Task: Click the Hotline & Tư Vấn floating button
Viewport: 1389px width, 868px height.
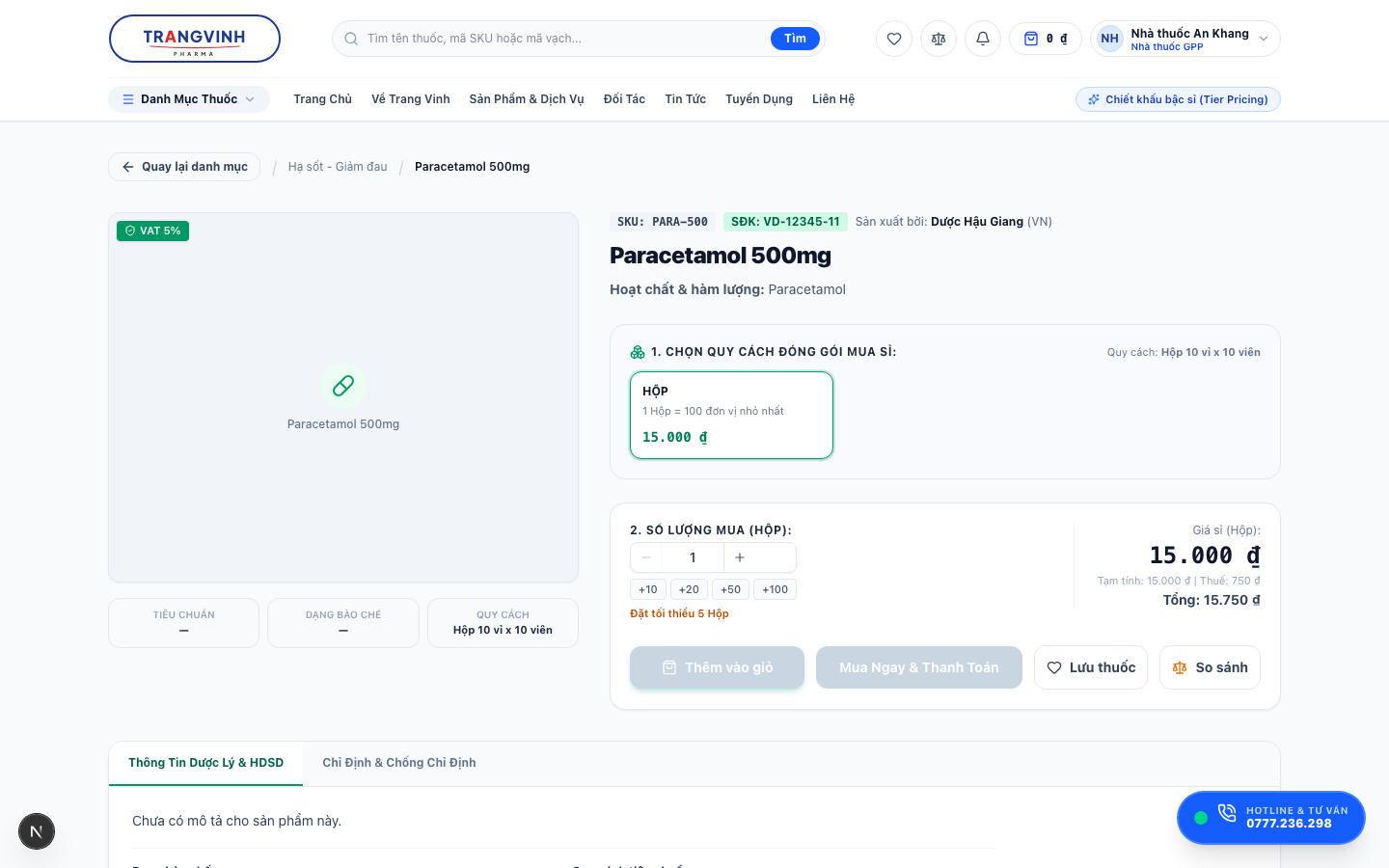Action: (x=1271, y=818)
